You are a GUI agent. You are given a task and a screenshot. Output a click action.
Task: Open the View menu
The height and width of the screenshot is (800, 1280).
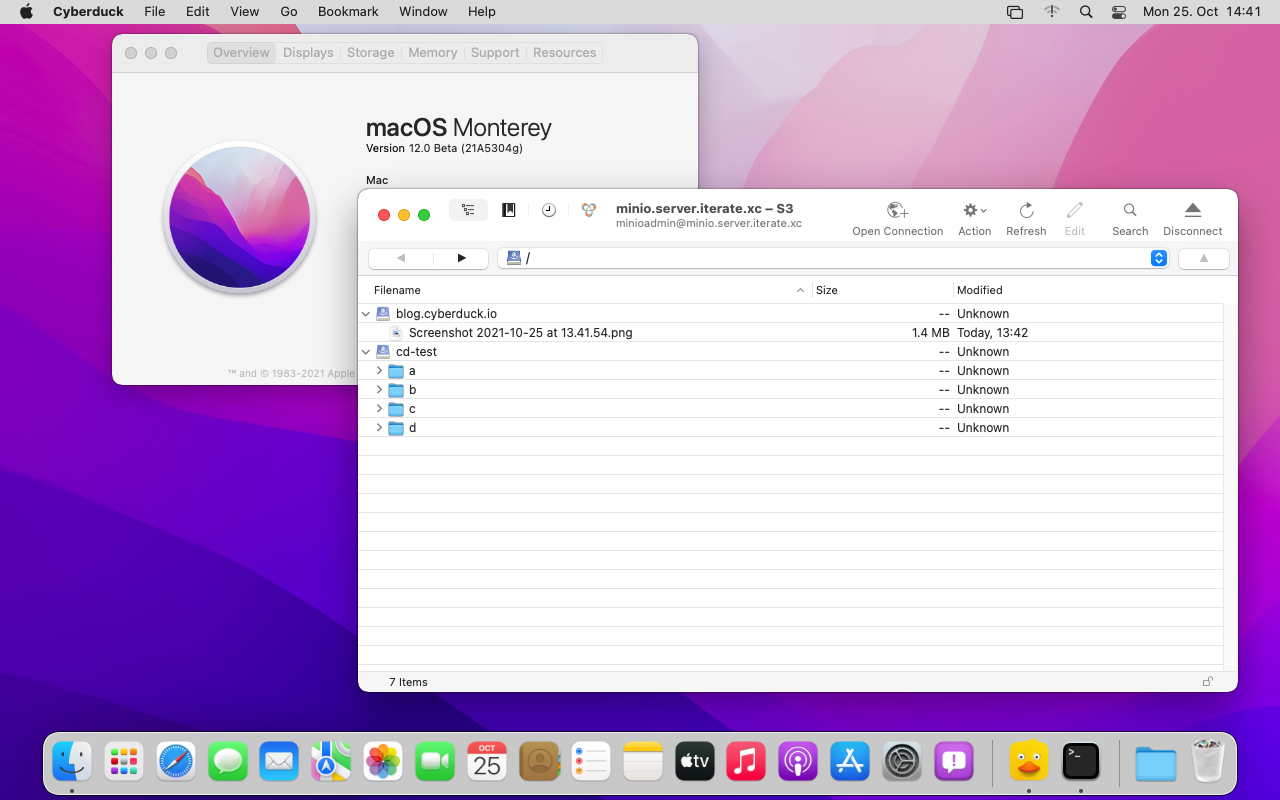click(x=245, y=12)
